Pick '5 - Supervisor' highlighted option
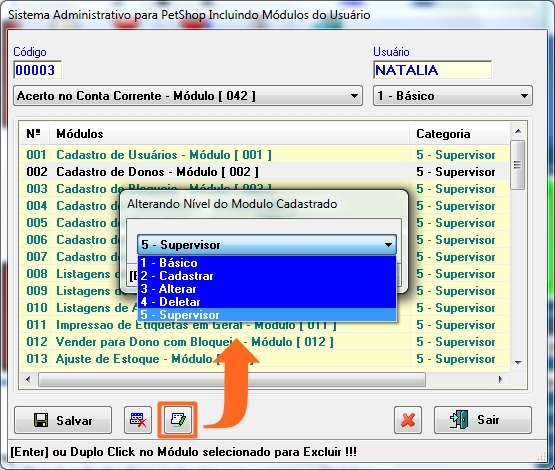Image resolution: width=555 pixels, height=470 pixels. (x=267, y=315)
